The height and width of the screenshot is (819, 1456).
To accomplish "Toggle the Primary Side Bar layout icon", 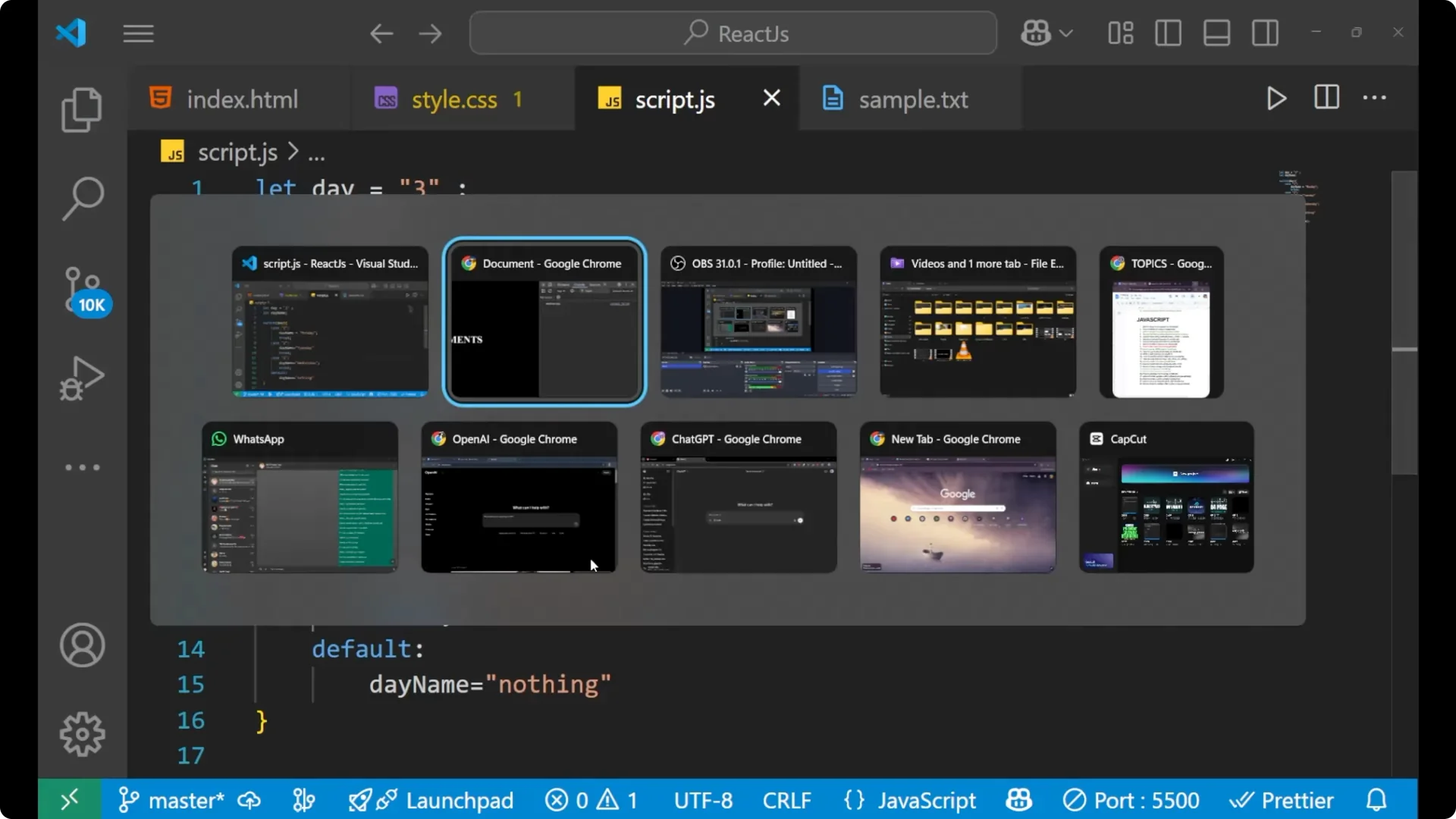I will click(1168, 33).
